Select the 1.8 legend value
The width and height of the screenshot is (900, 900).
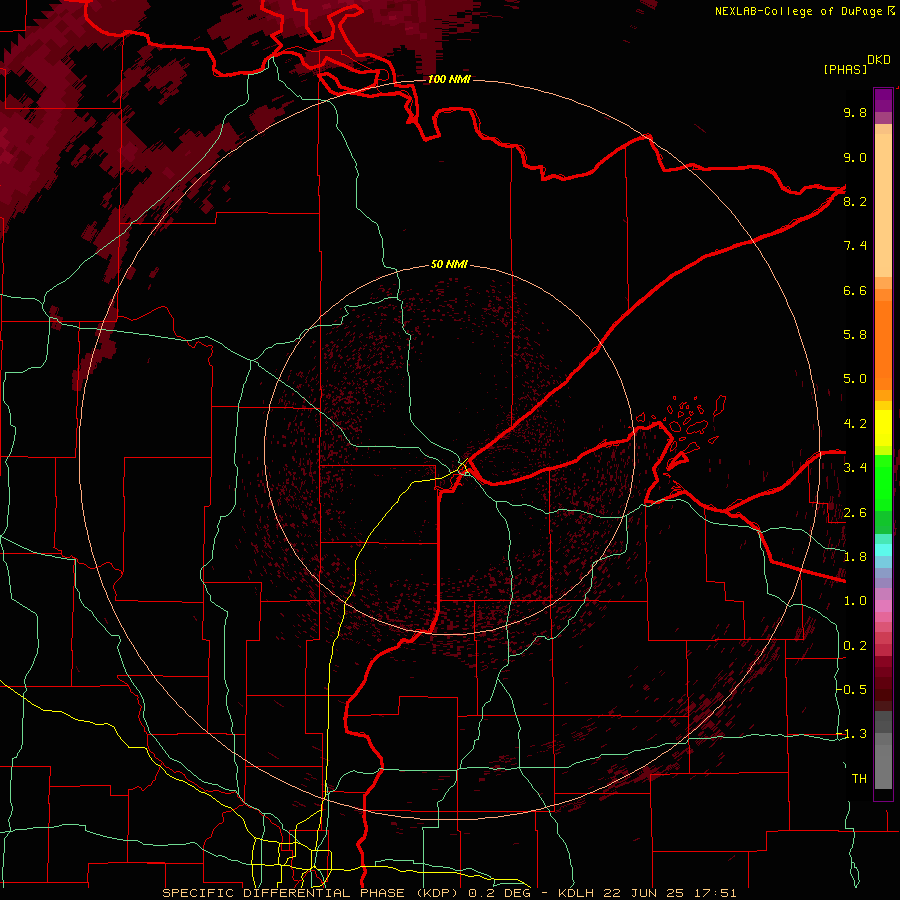855,557
